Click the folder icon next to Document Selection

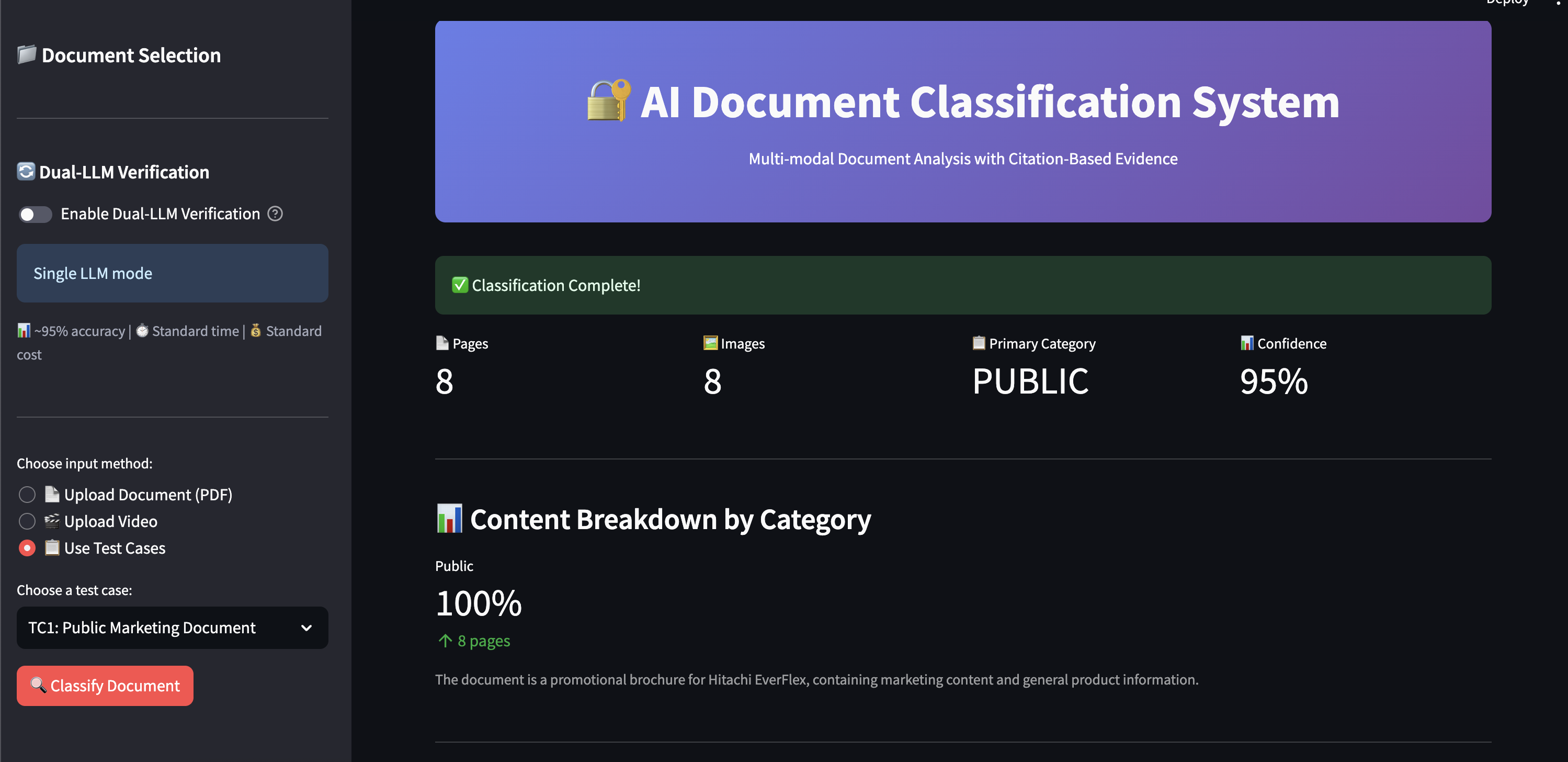(x=27, y=55)
